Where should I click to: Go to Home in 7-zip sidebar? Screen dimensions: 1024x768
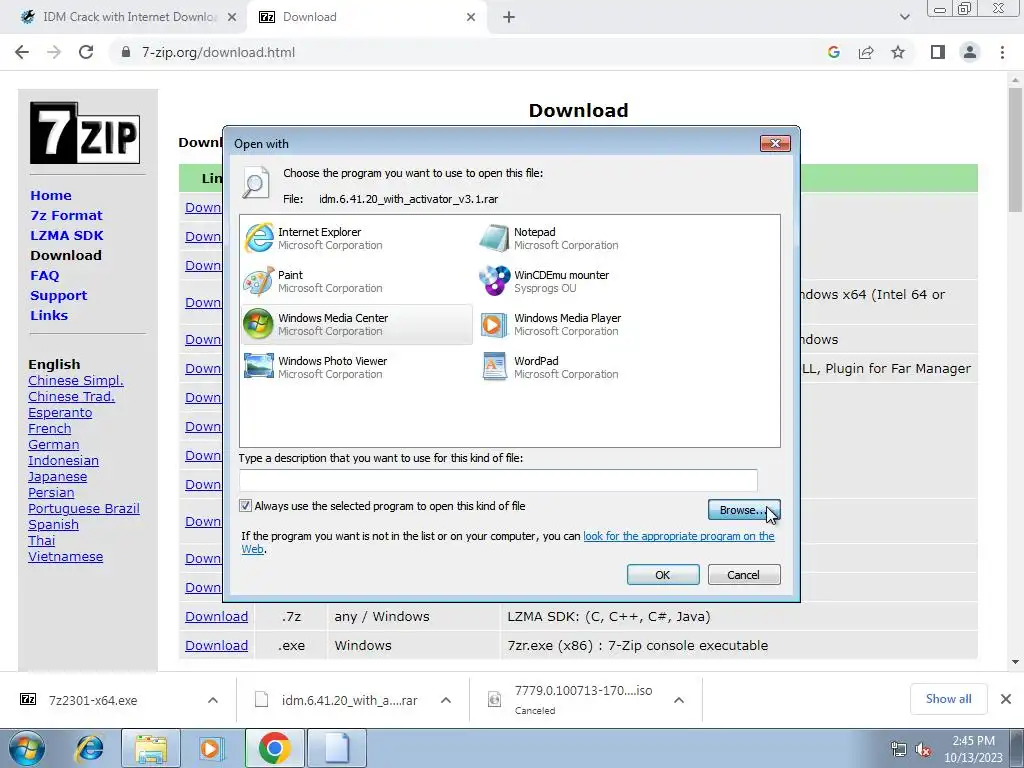pos(51,195)
